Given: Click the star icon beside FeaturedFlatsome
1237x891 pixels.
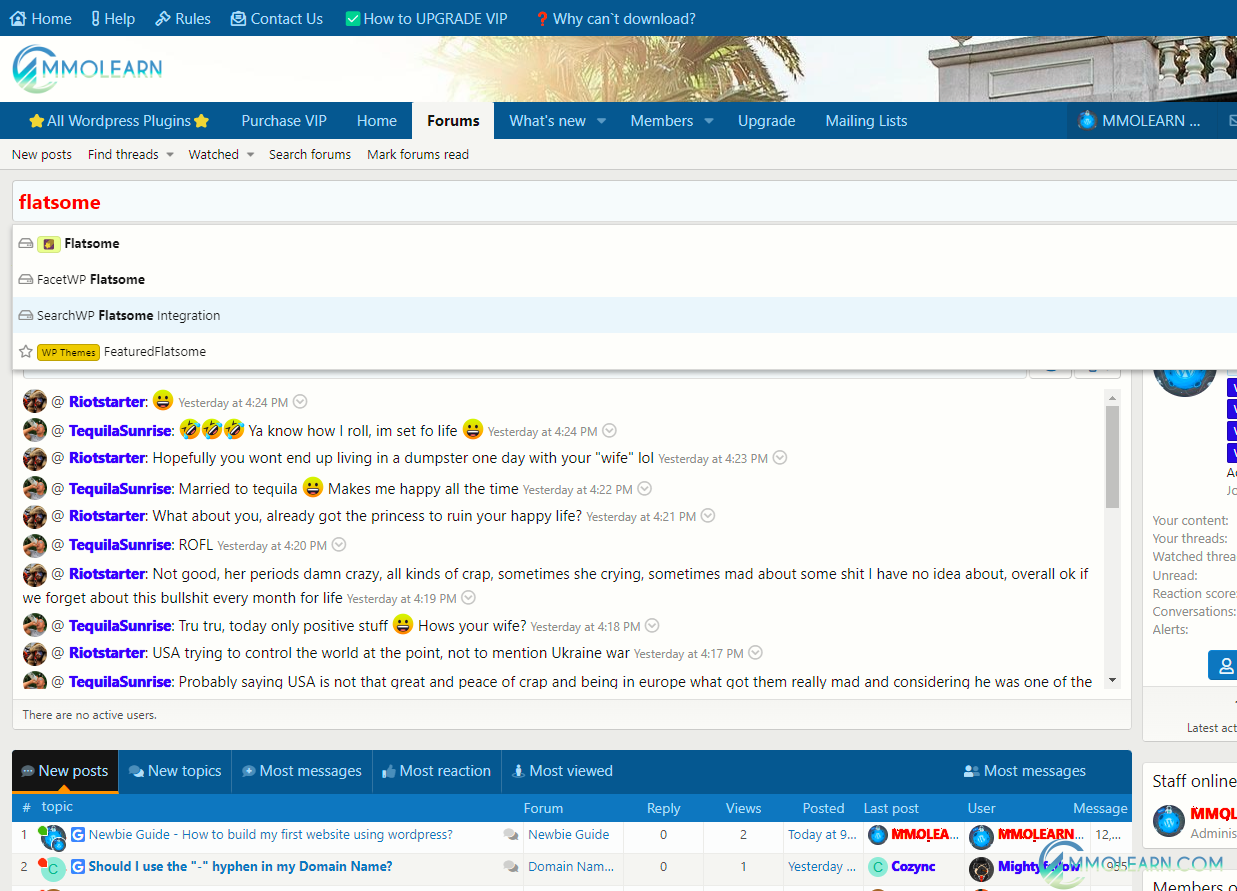Looking at the screenshot, I should pyautogui.click(x=26, y=351).
